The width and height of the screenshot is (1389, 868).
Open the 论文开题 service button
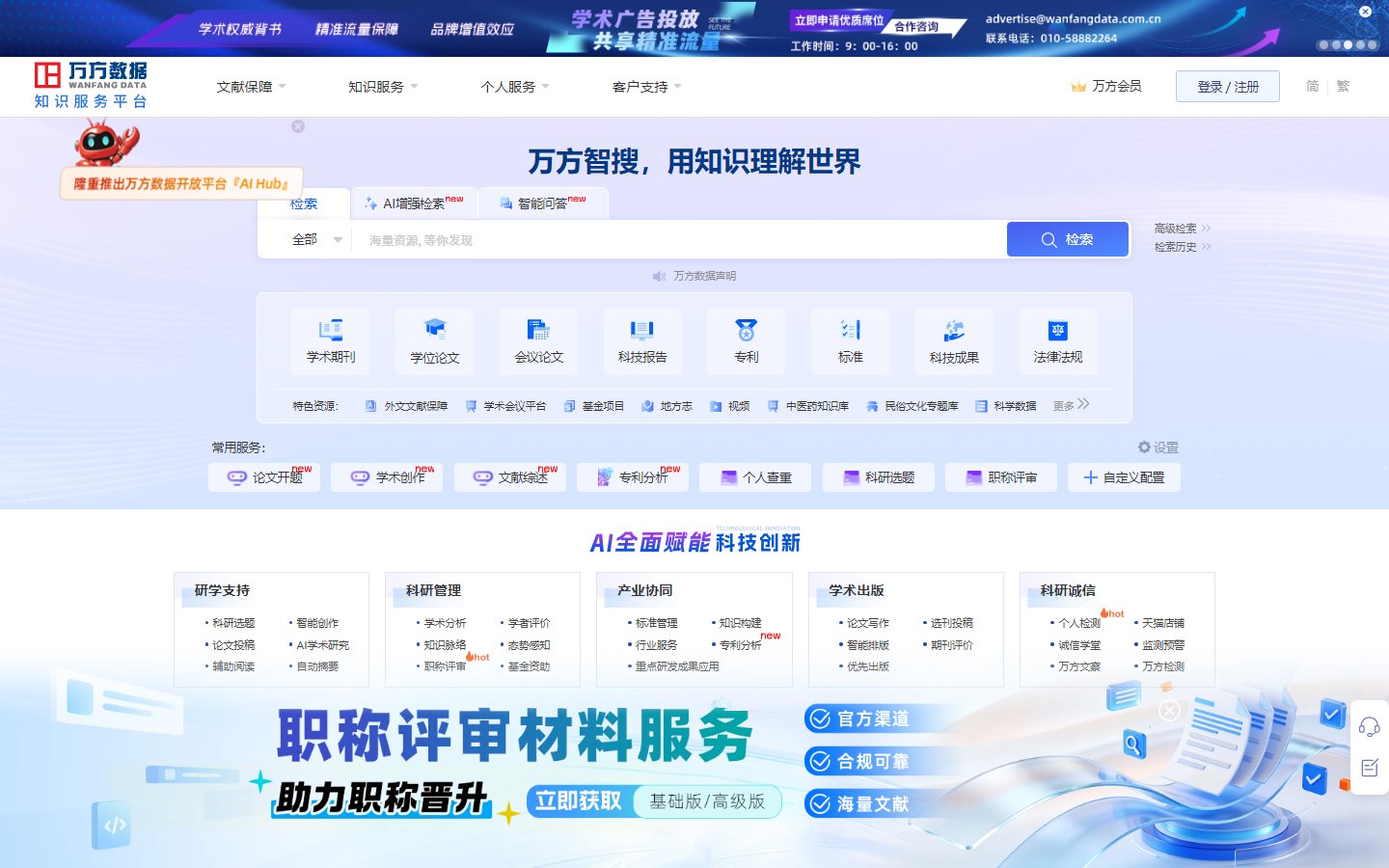(x=264, y=477)
